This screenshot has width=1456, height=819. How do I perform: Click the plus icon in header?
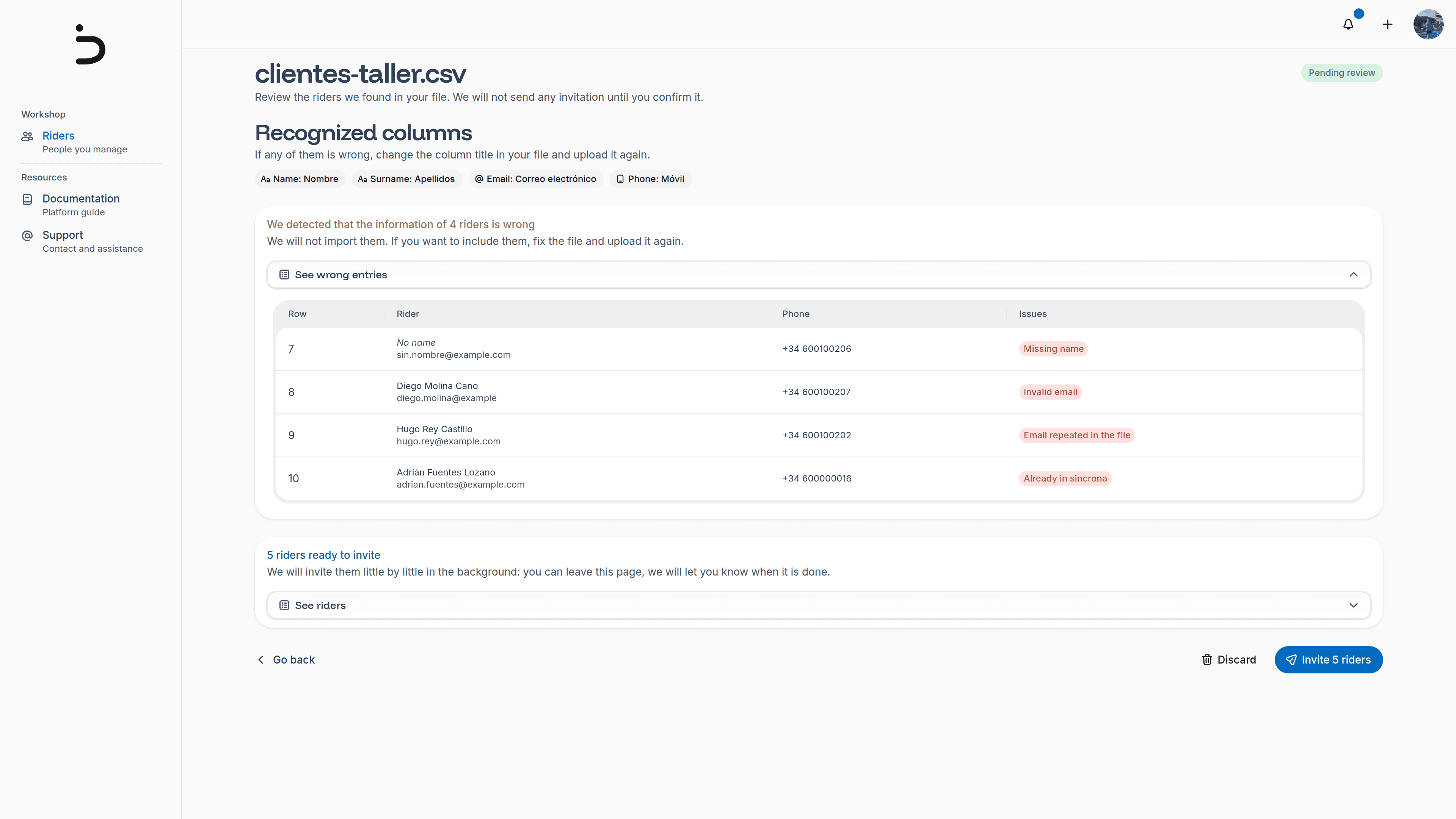tap(1388, 24)
